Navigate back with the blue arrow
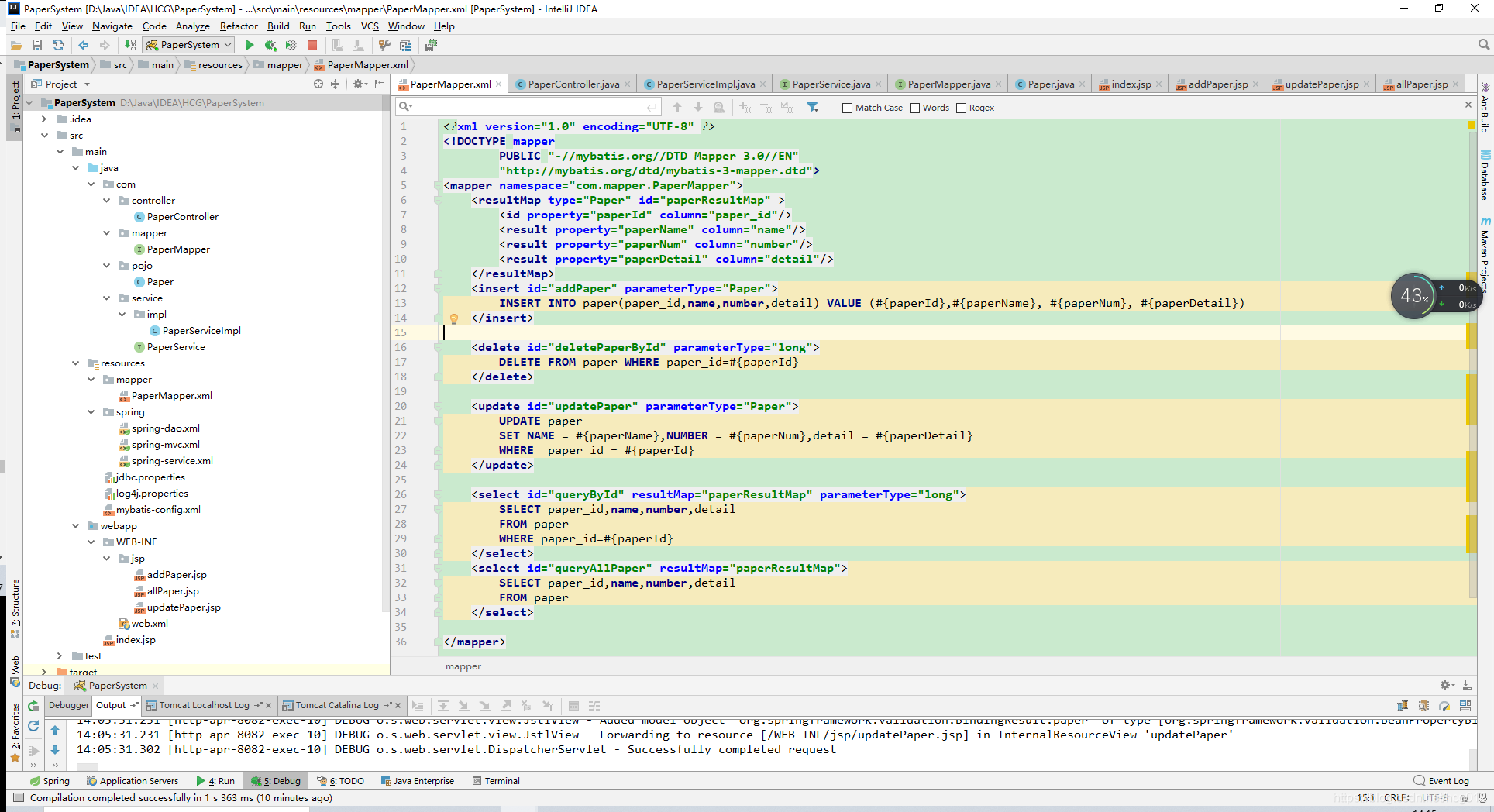This screenshot has width=1494, height=812. tap(84, 45)
